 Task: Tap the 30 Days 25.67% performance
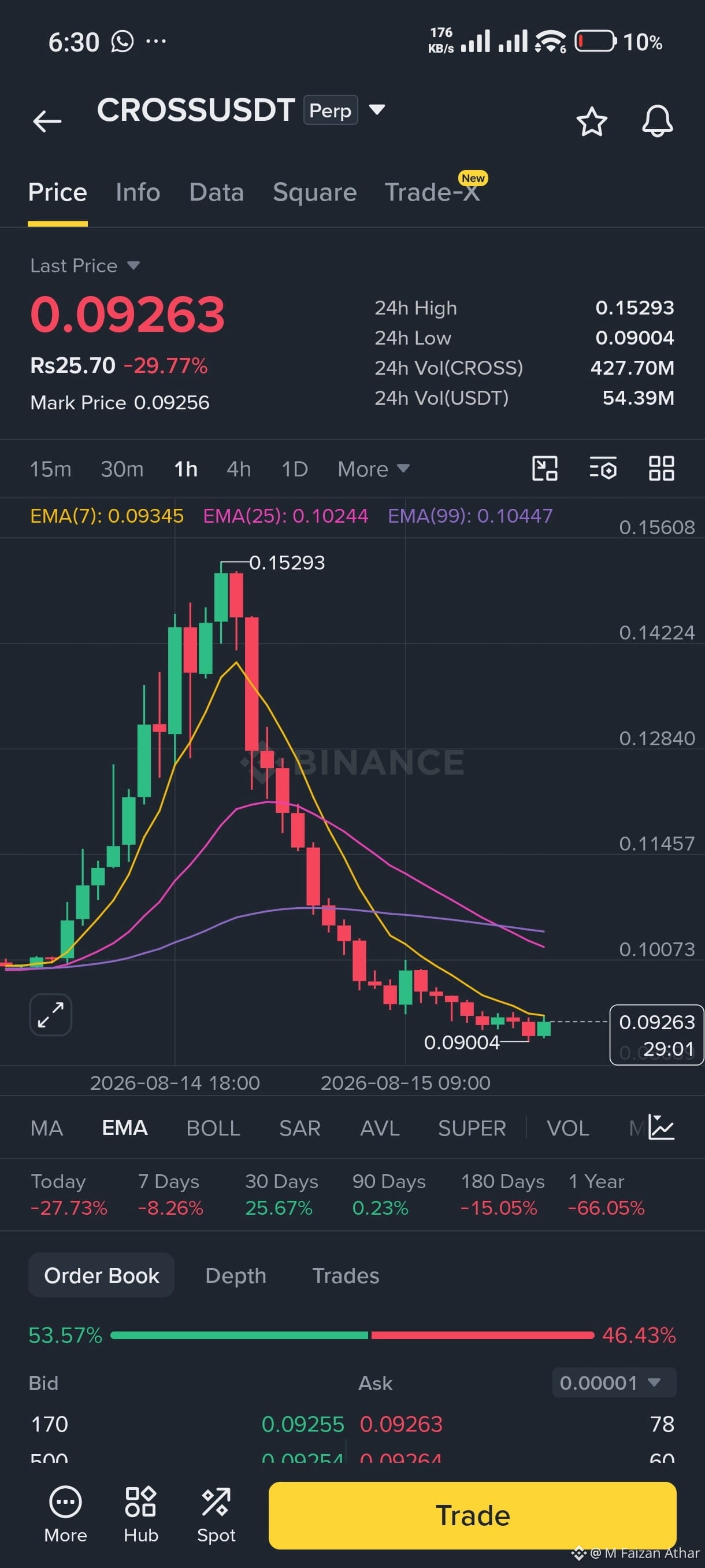(281, 1194)
